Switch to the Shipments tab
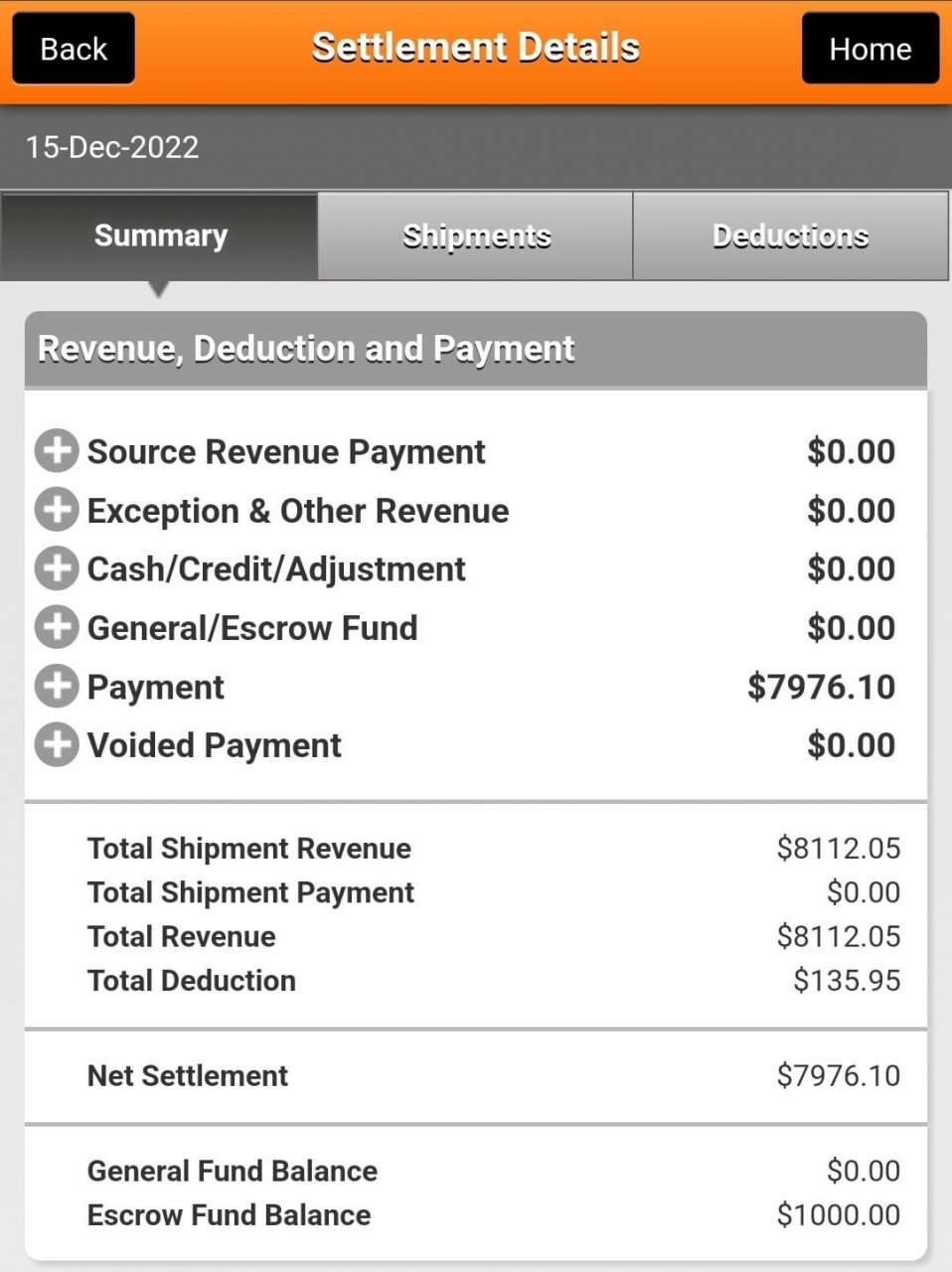The image size is (952, 1272). tap(476, 236)
